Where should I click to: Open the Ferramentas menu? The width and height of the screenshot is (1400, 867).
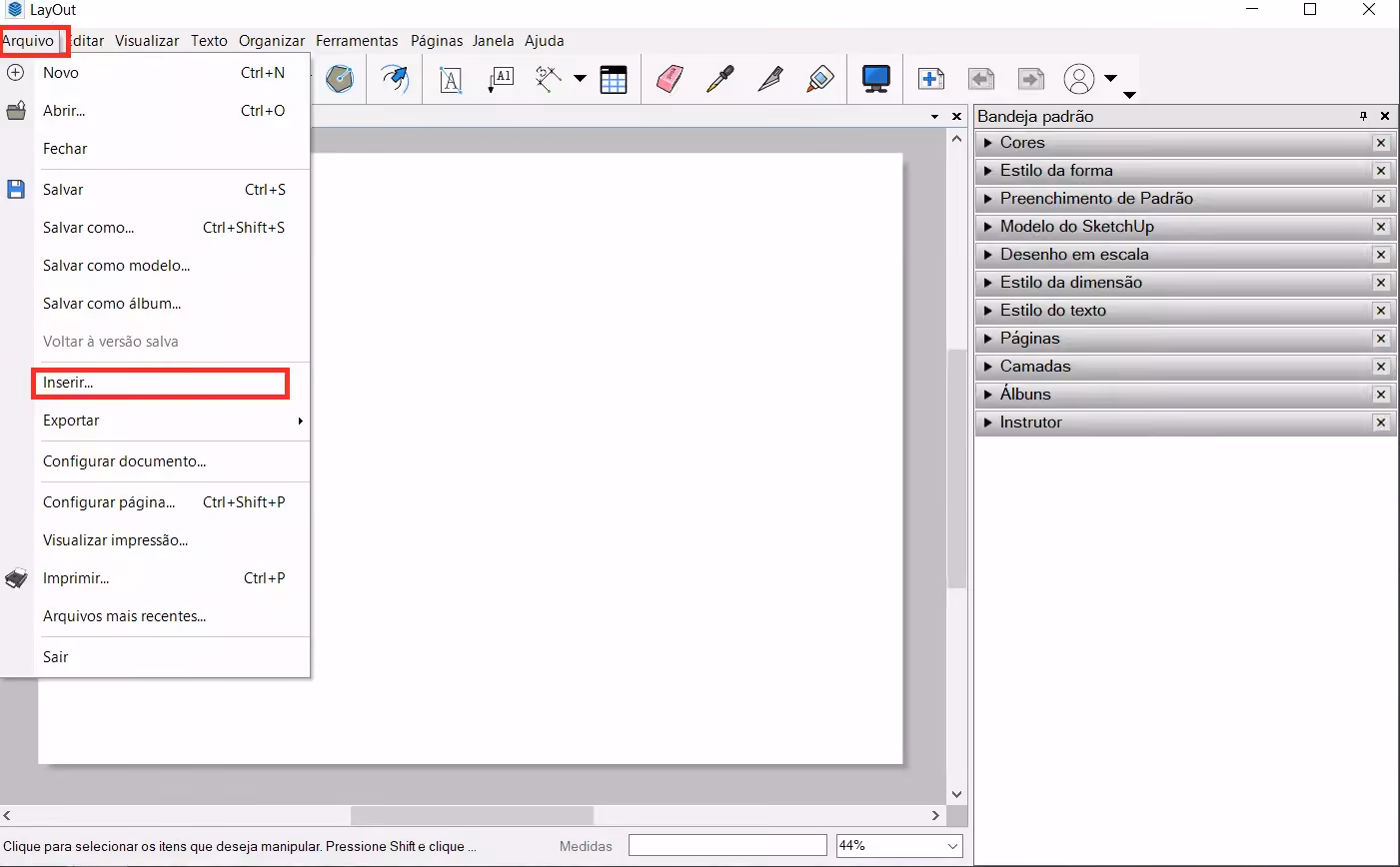click(357, 41)
